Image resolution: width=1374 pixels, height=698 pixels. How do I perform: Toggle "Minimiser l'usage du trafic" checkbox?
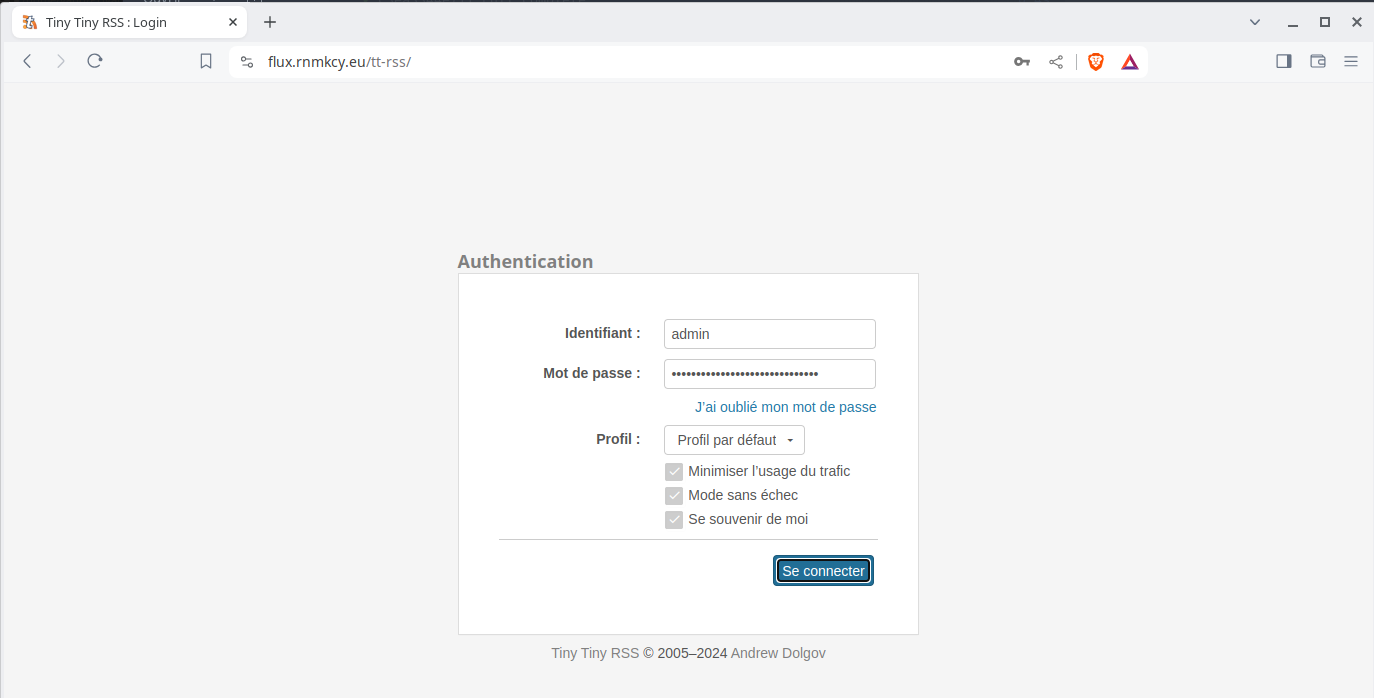(674, 472)
